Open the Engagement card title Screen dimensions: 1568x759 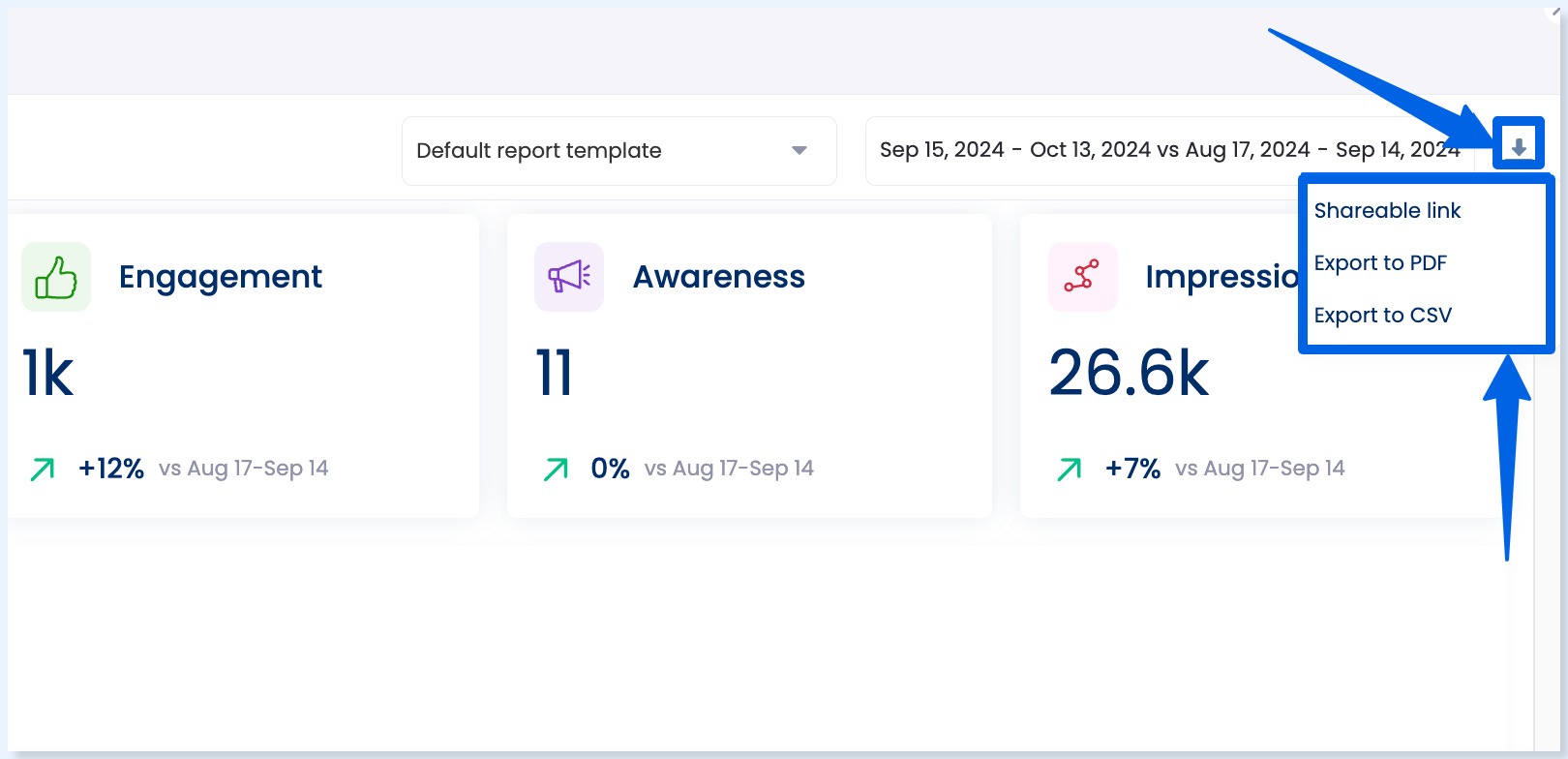tap(221, 278)
